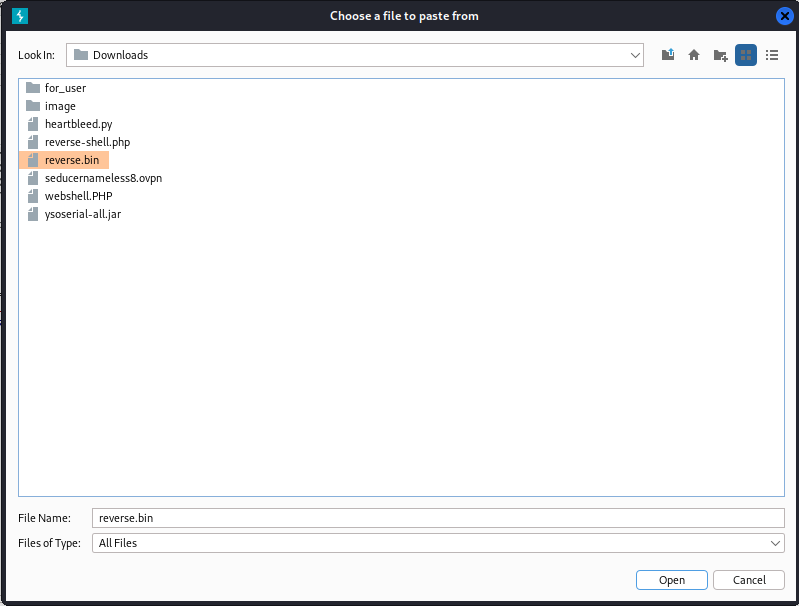The width and height of the screenshot is (799, 606).
Task: Expand the Files of Type dropdown
Action: (438, 543)
